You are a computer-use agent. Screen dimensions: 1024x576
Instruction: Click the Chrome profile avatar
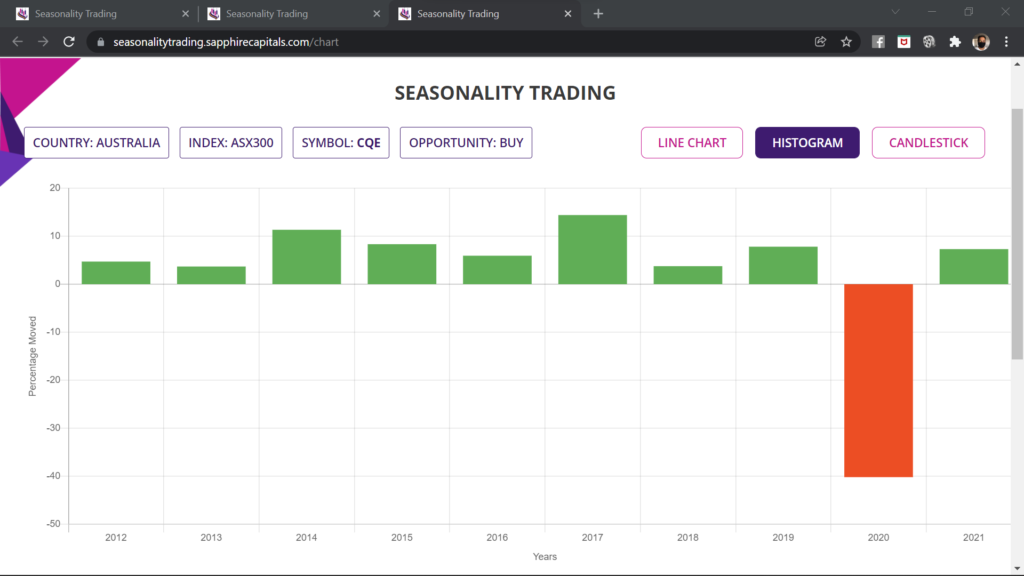[x=981, y=42]
